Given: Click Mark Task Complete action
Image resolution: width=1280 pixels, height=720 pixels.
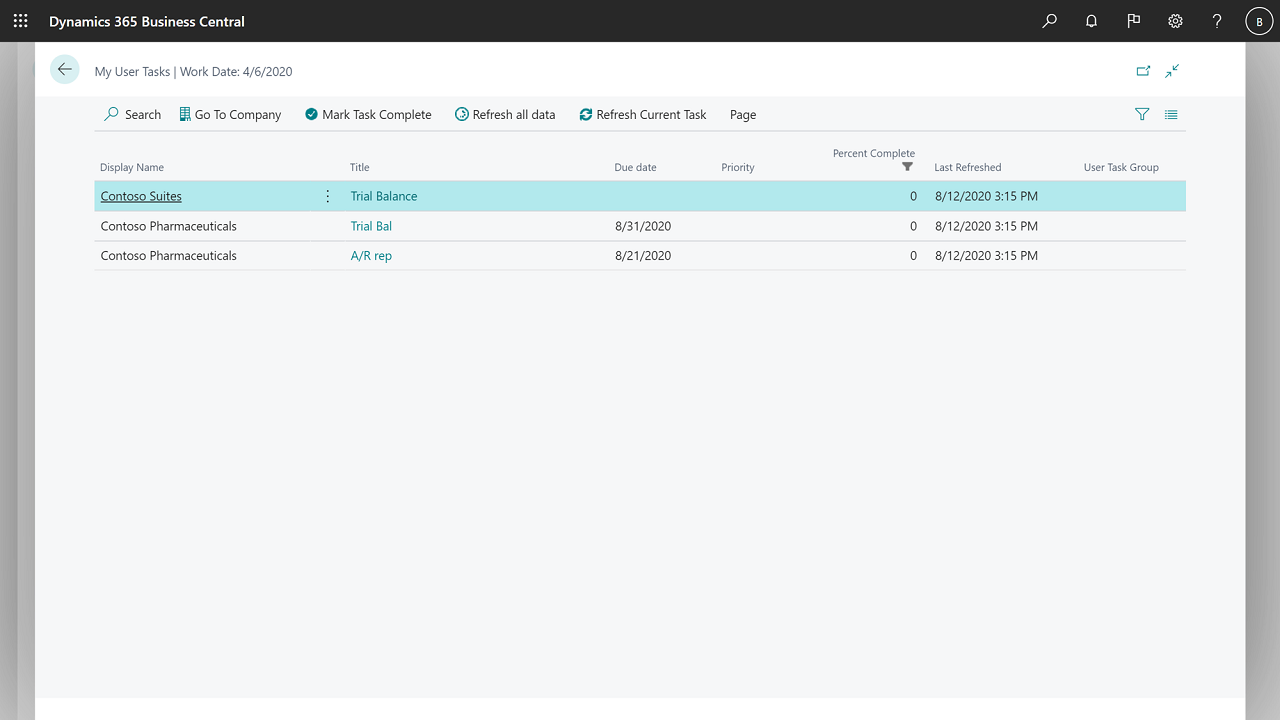Looking at the screenshot, I should click(368, 114).
